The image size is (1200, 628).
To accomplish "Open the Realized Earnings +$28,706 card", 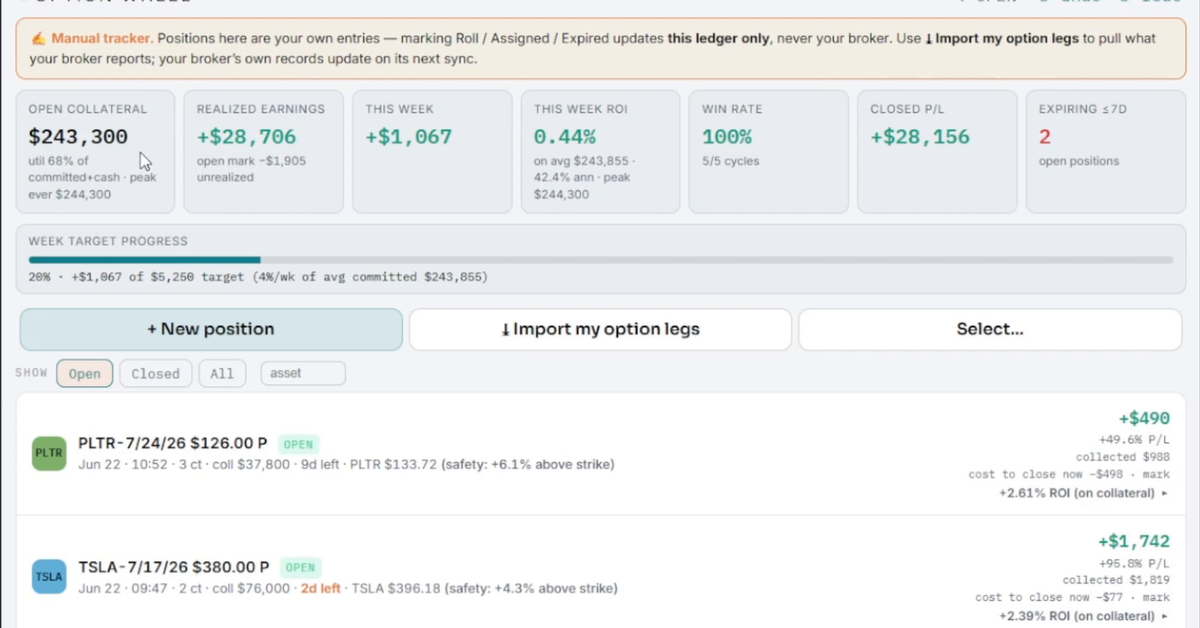I will 263,151.
